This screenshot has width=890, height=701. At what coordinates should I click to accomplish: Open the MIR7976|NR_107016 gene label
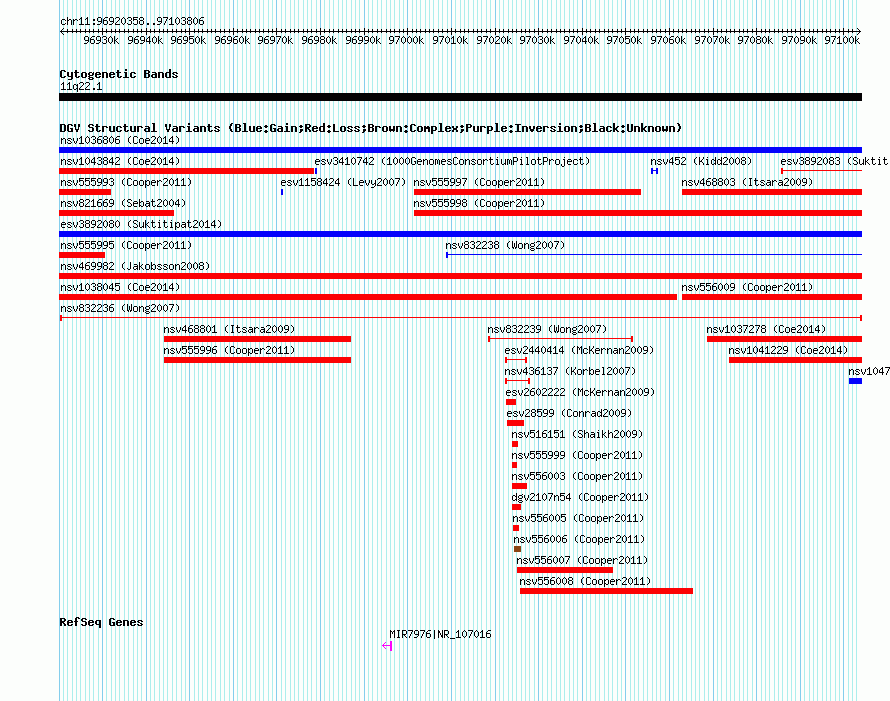(x=440, y=634)
